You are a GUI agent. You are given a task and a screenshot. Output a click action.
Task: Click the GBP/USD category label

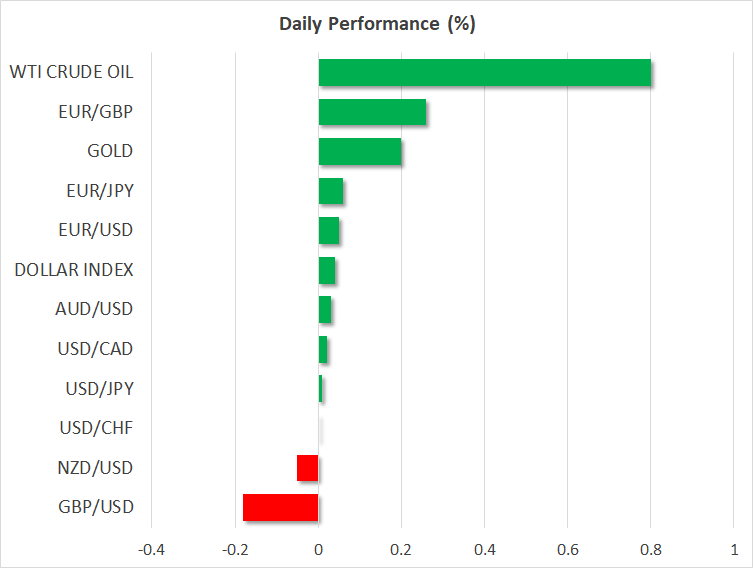click(95, 508)
